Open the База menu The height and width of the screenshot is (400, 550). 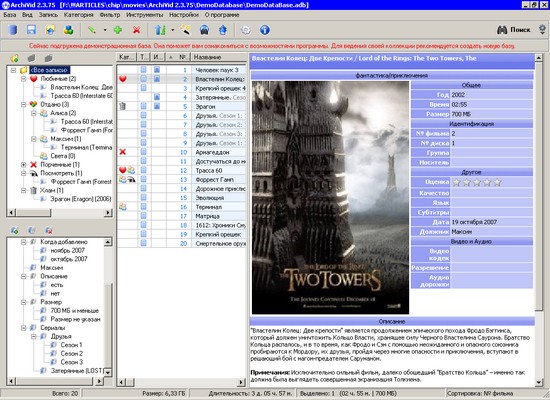click(x=10, y=15)
